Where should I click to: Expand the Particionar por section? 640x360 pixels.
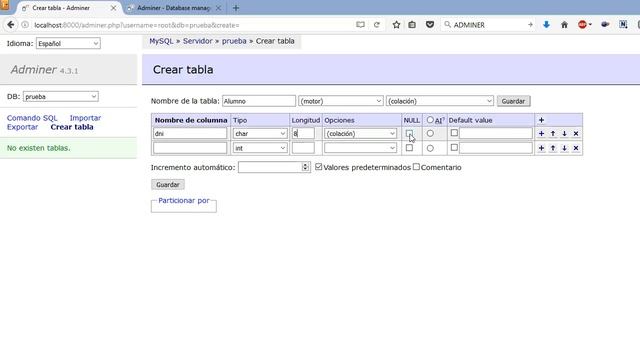coord(184,200)
